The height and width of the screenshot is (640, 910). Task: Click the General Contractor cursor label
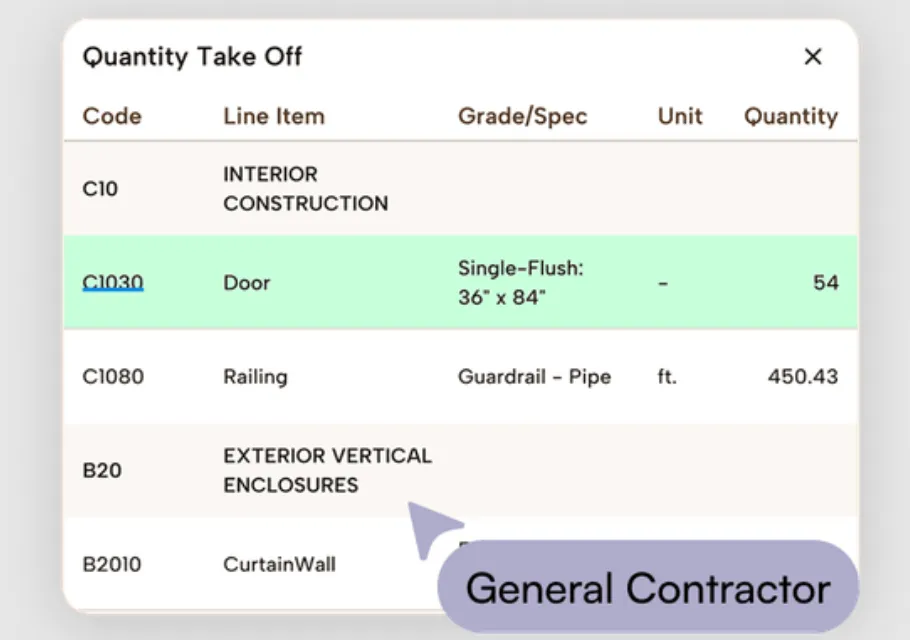(648, 588)
